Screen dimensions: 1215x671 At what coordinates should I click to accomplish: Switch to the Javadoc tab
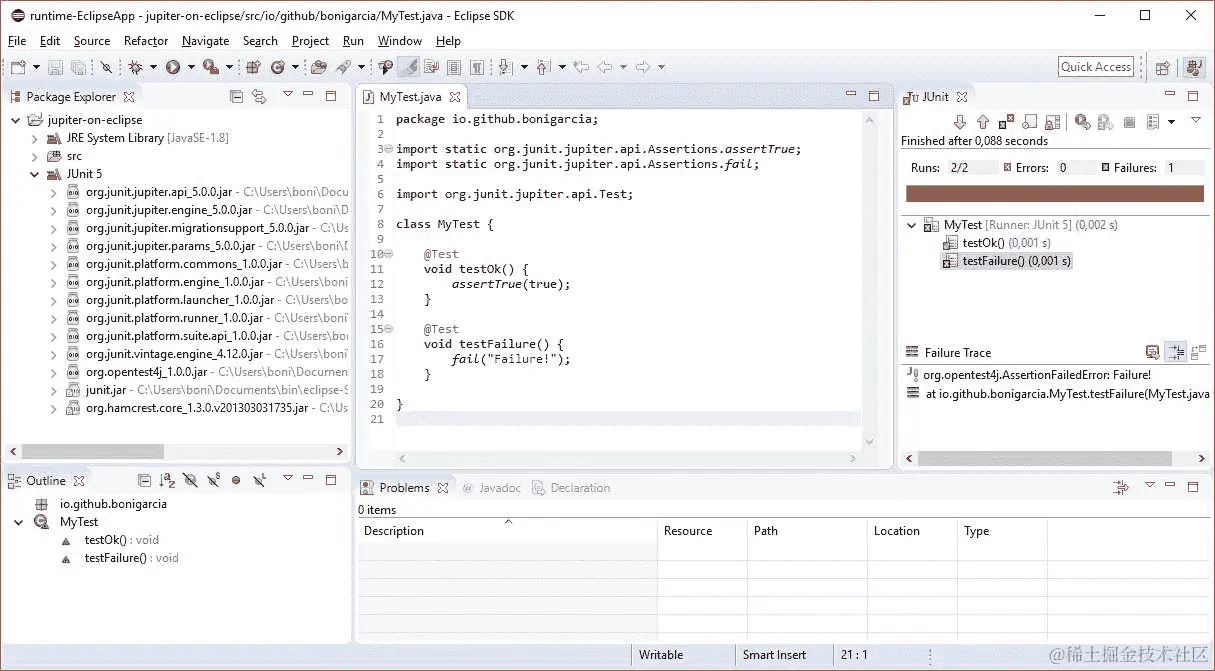click(491, 488)
